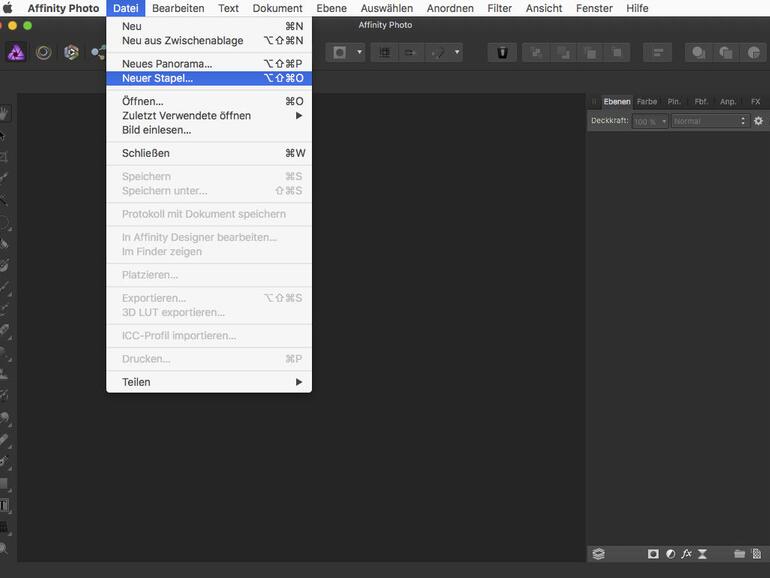Open Live Filters hourglass icon
The image size is (770, 578).
tap(702, 554)
